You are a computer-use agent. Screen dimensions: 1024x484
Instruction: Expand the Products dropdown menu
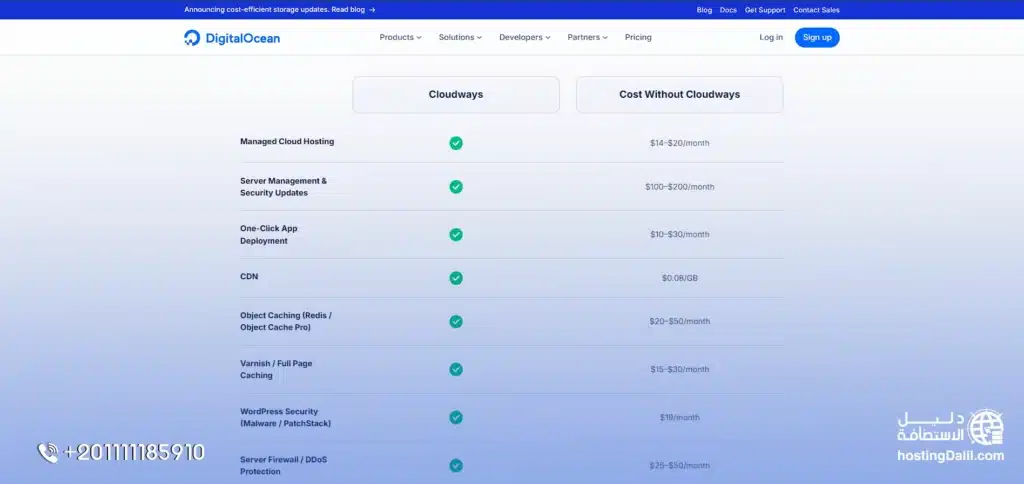(x=400, y=38)
